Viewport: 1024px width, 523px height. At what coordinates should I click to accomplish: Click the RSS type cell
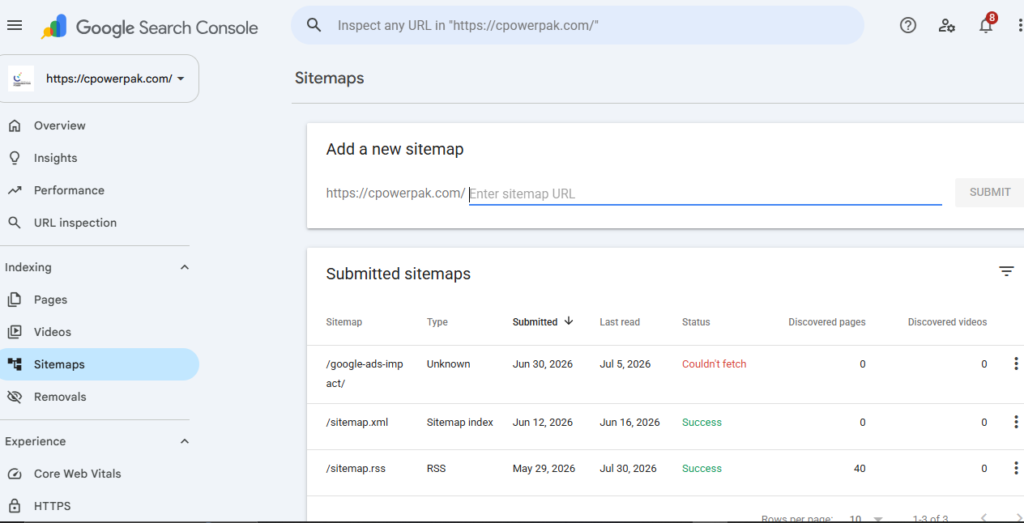pyautogui.click(x=436, y=468)
